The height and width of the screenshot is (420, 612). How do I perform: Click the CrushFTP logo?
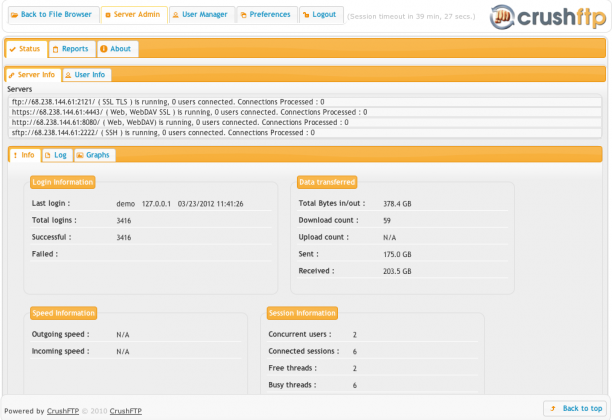click(x=548, y=17)
